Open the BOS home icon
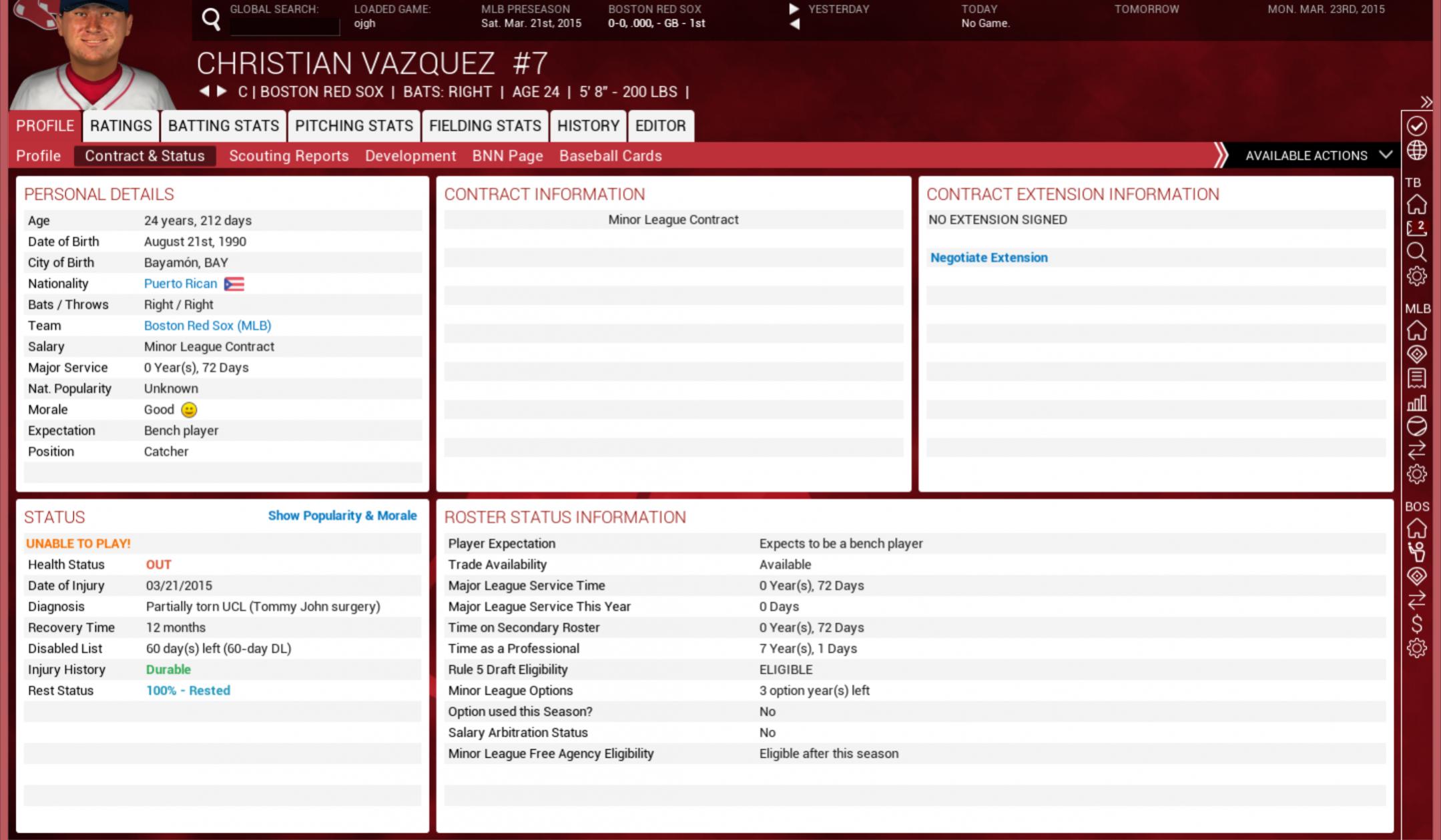Viewport: 1441px width, 840px height. 1416,529
